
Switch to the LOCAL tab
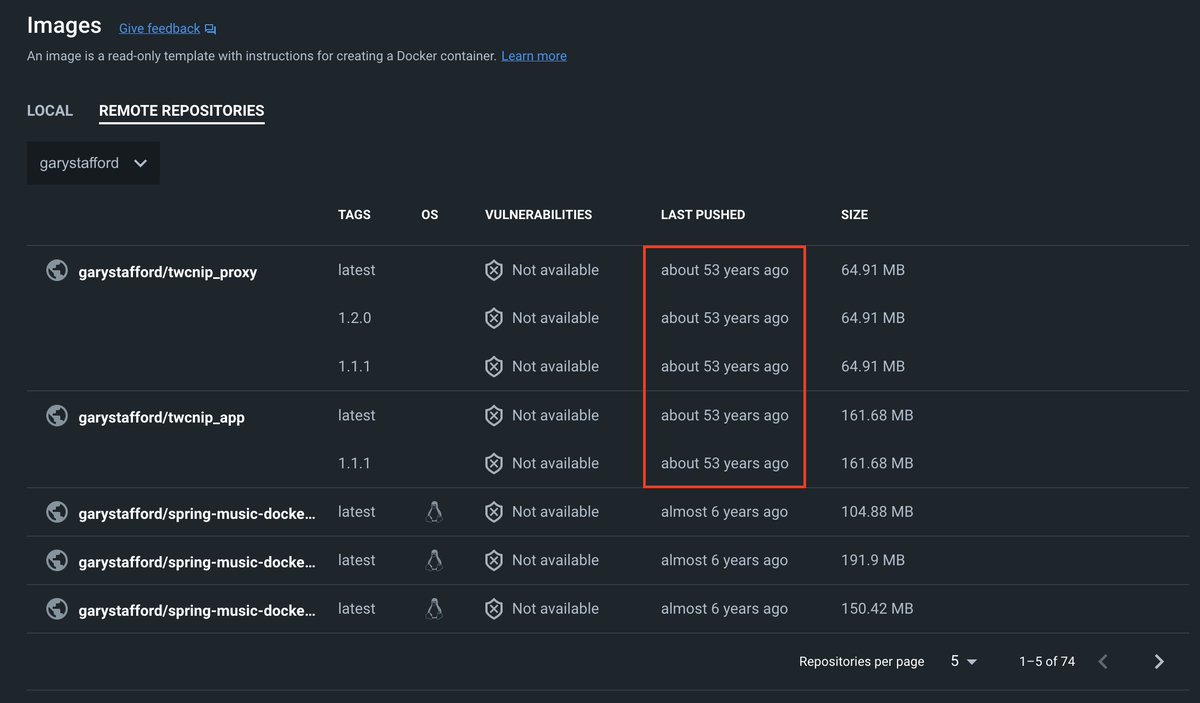(50, 111)
